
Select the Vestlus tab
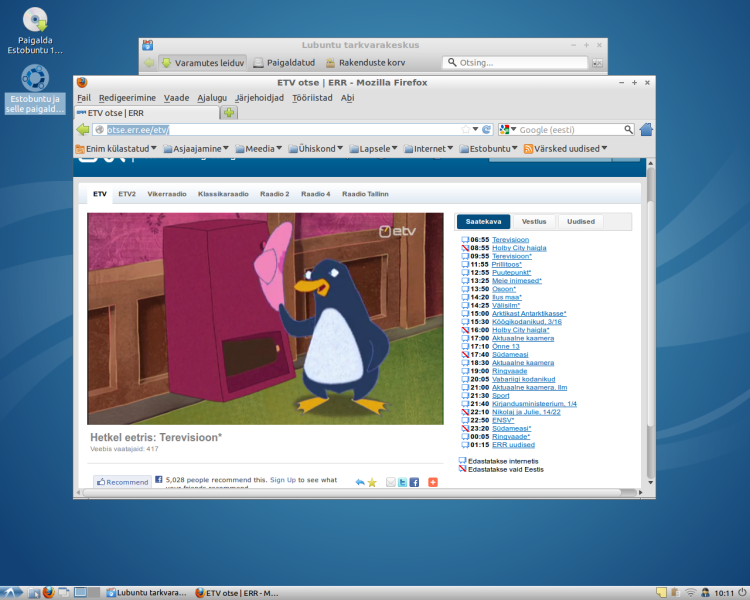coord(534,222)
